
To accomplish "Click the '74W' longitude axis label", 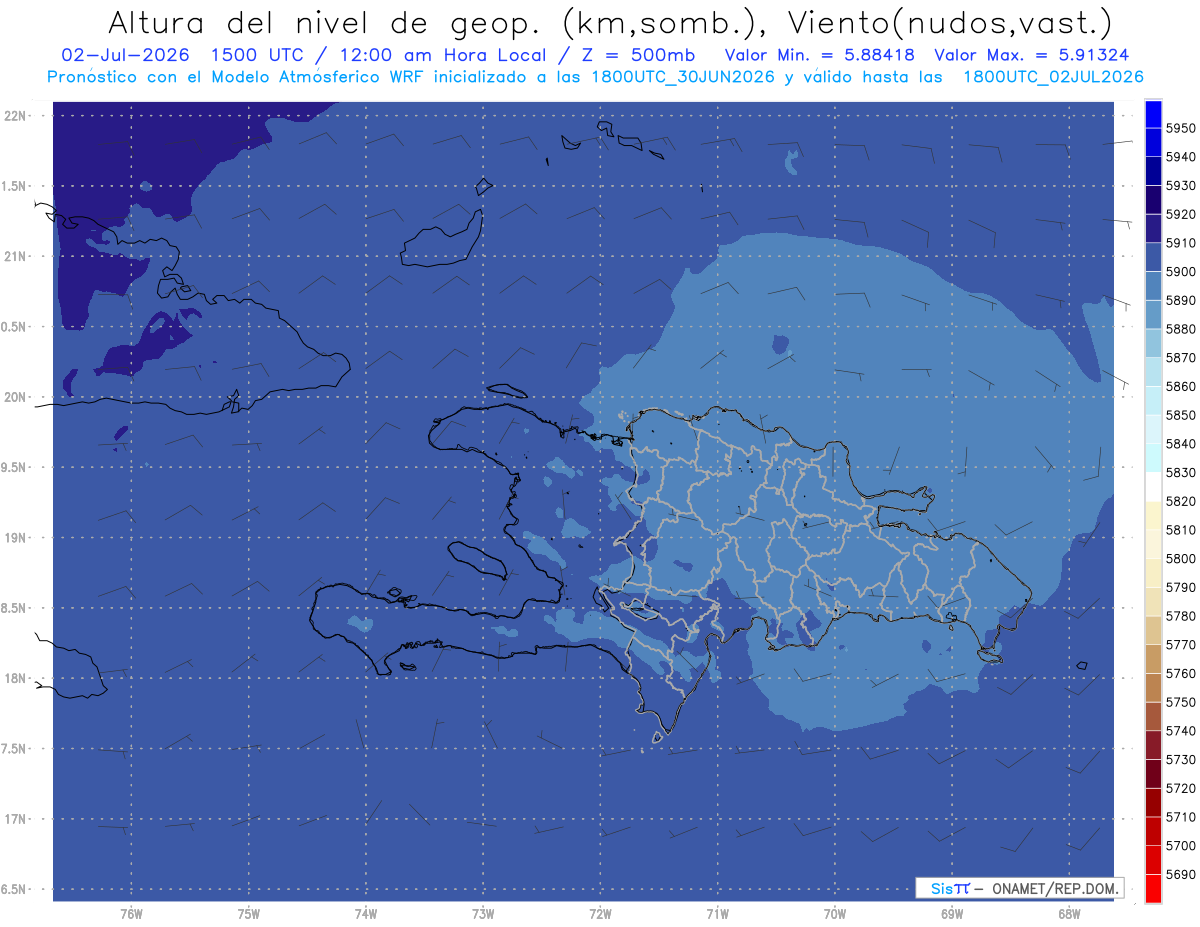I will 365,914.
